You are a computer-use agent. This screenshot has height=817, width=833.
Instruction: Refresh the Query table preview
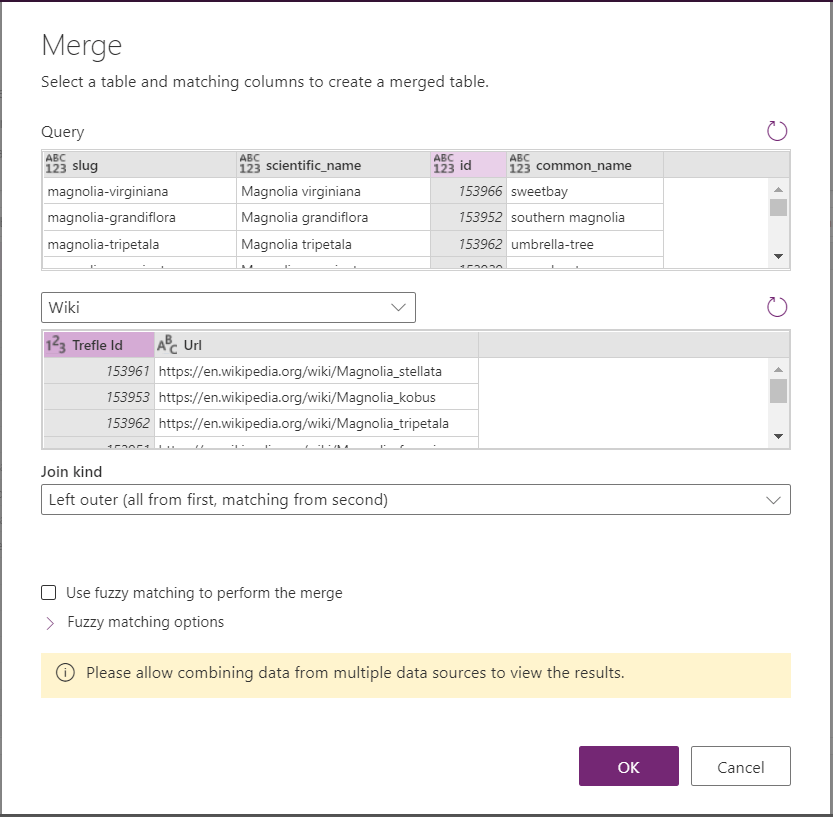coord(777,131)
